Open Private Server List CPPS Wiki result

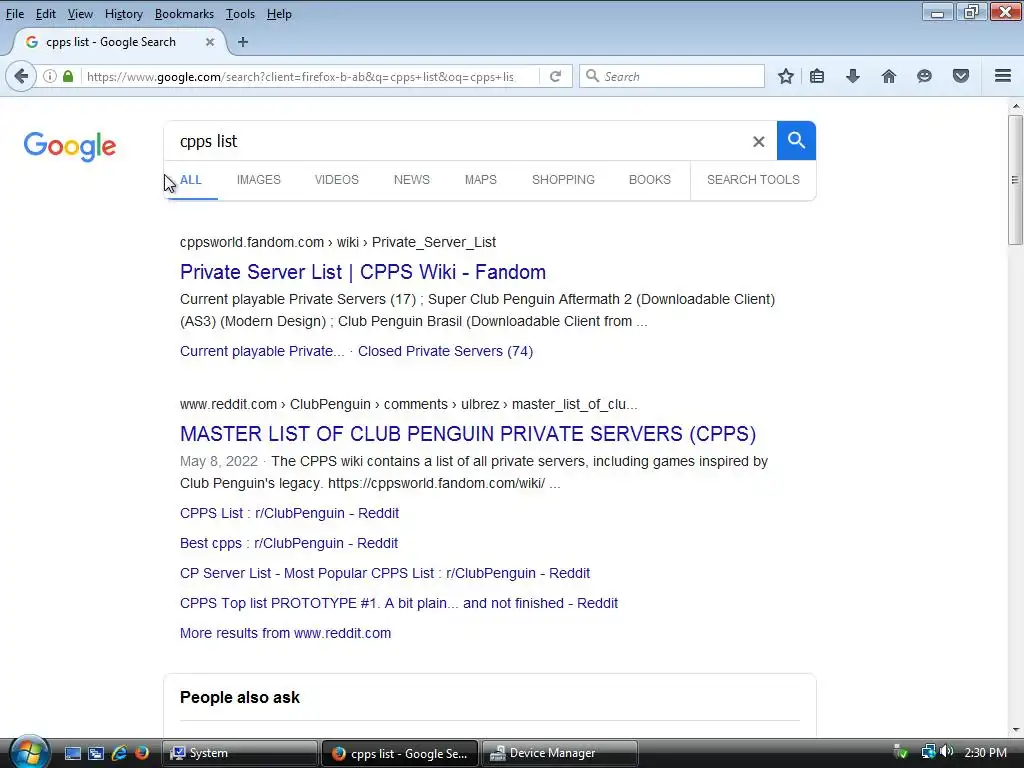pyautogui.click(x=362, y=272)
